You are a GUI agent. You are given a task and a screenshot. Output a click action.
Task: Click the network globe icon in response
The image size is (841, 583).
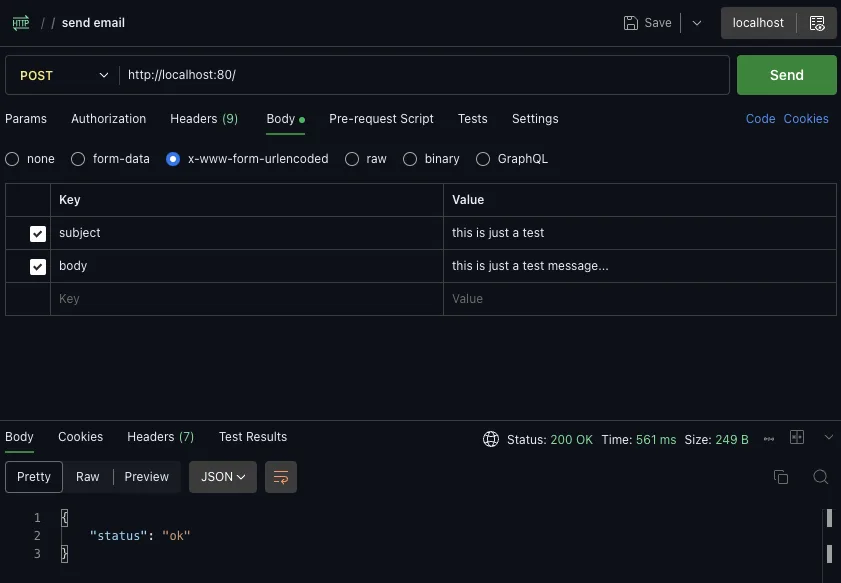tap(491, 439)
